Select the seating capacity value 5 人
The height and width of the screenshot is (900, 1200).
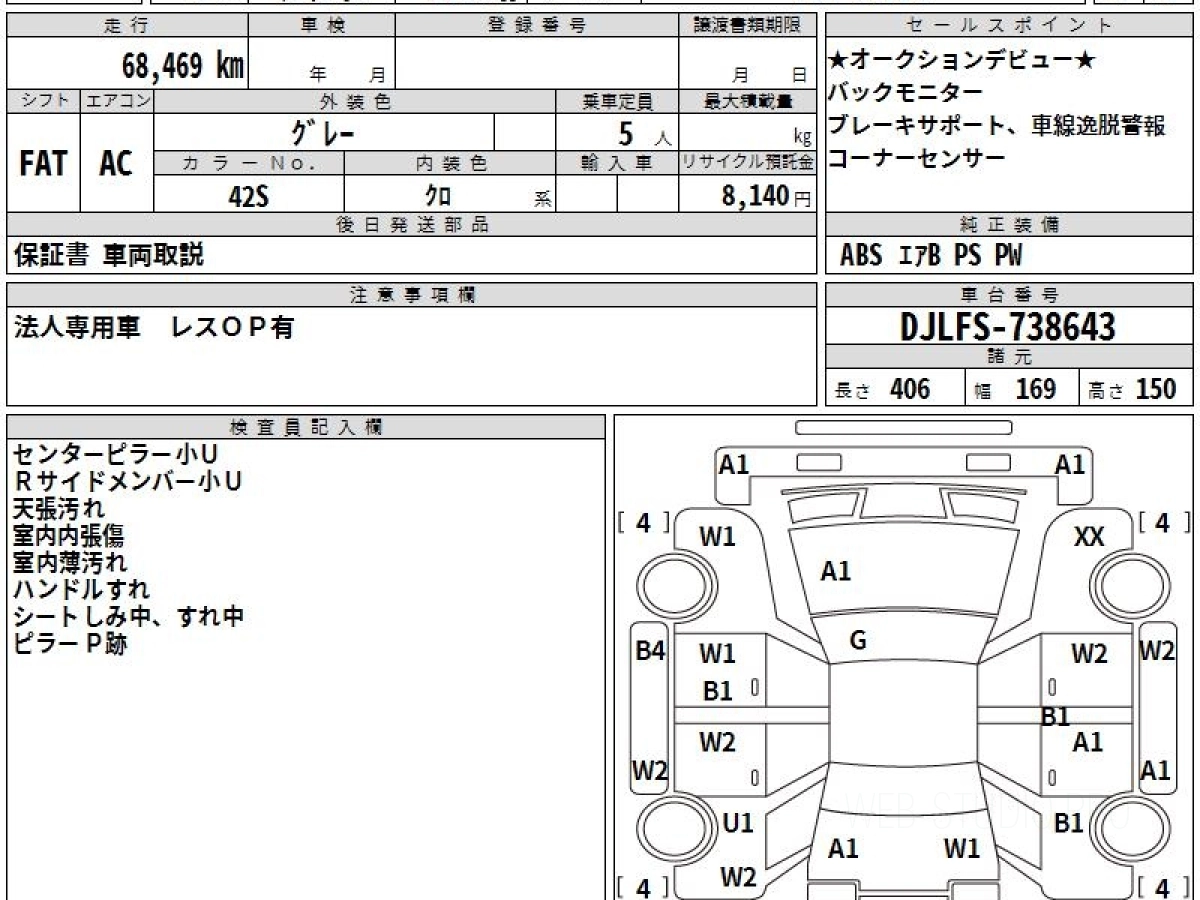coord(645,134)
